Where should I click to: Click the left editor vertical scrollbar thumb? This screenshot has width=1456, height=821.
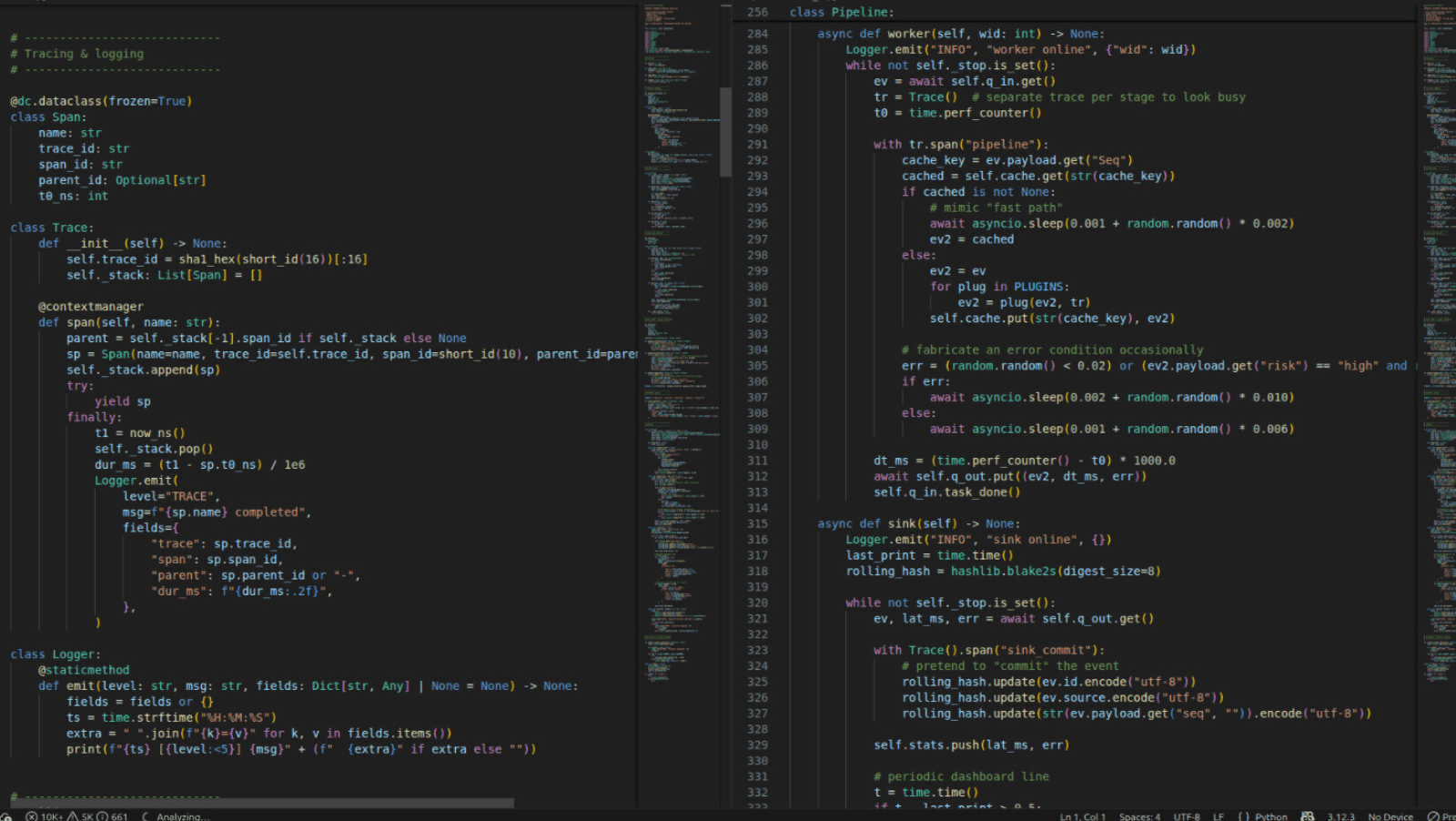click(x=725, y=131)
